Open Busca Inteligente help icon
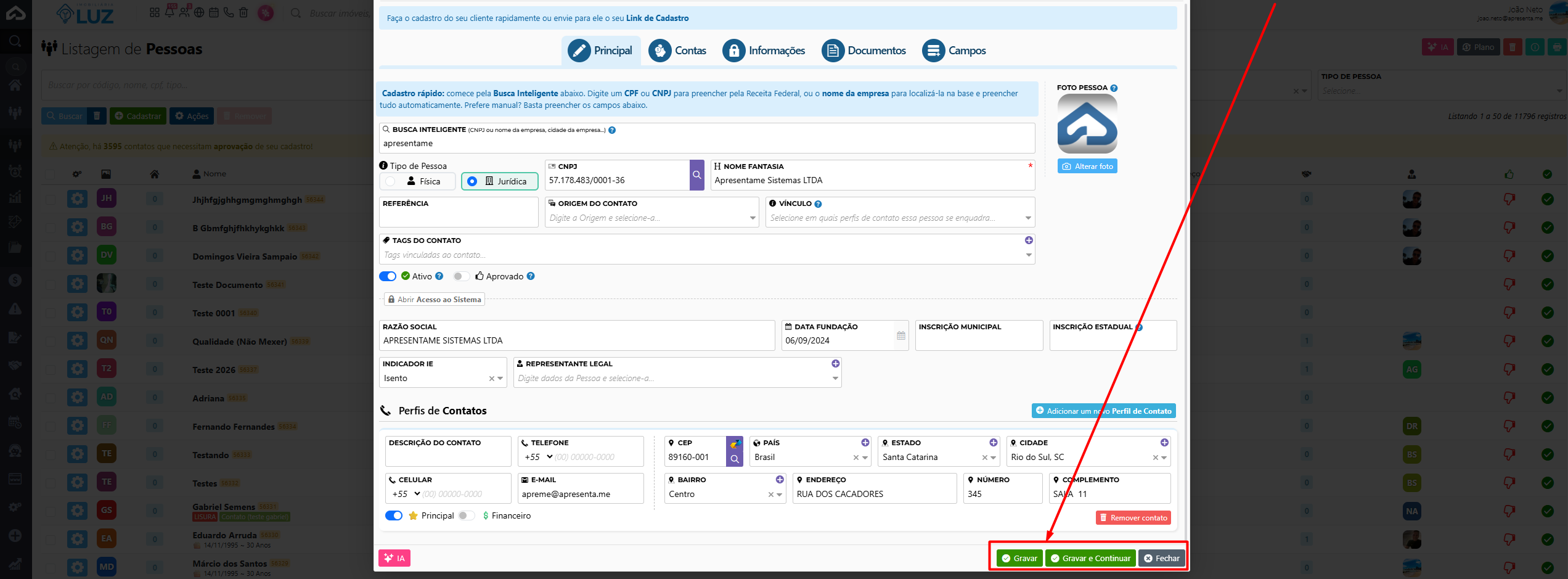The height and width of the screenshot is (579, 1568). coord(612,130)
